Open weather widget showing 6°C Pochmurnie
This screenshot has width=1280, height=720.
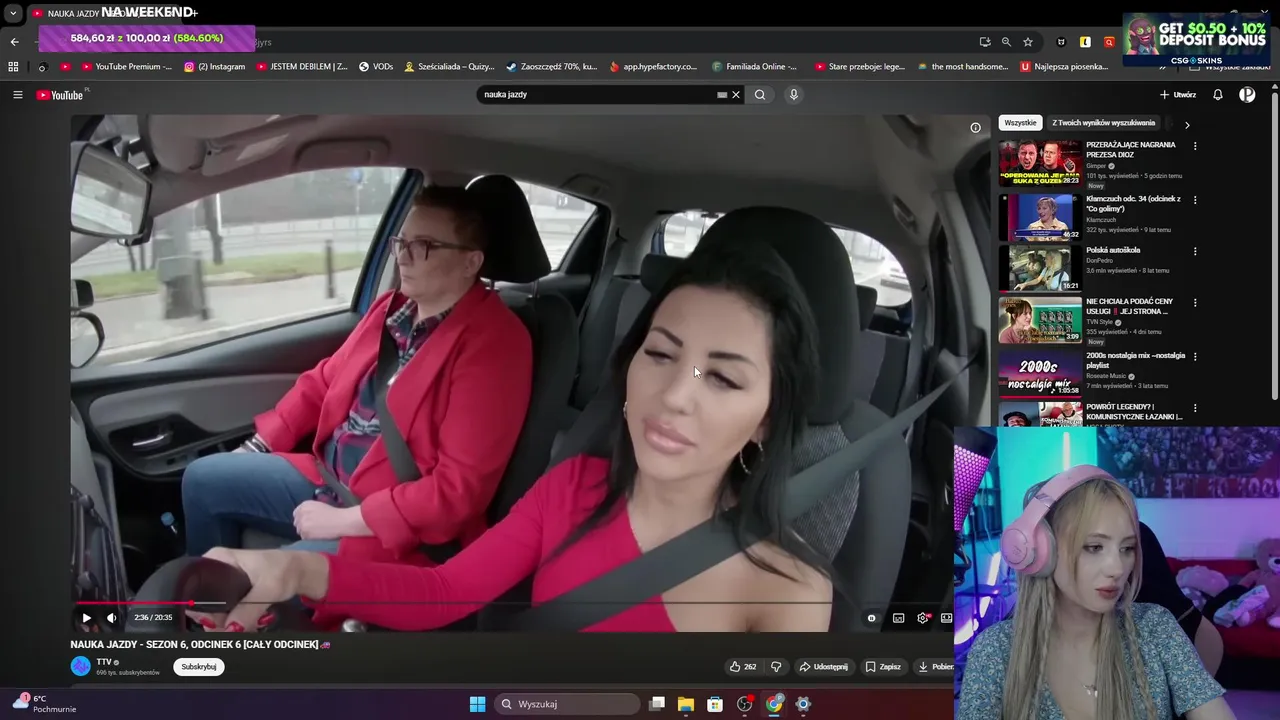[43, 704]
